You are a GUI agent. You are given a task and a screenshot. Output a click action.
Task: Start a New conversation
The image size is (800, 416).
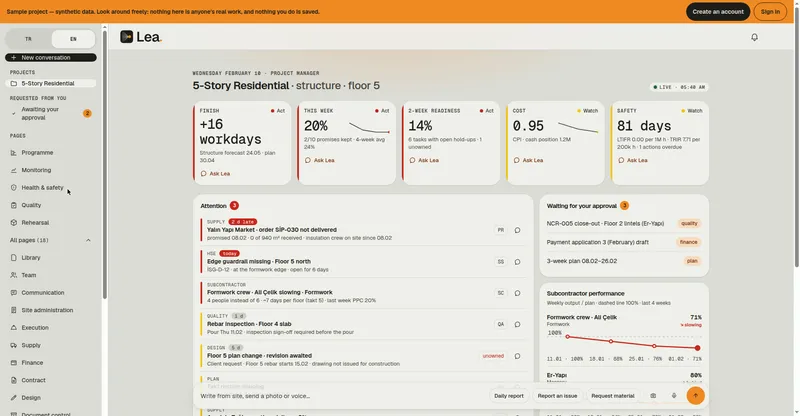[51, 58]
